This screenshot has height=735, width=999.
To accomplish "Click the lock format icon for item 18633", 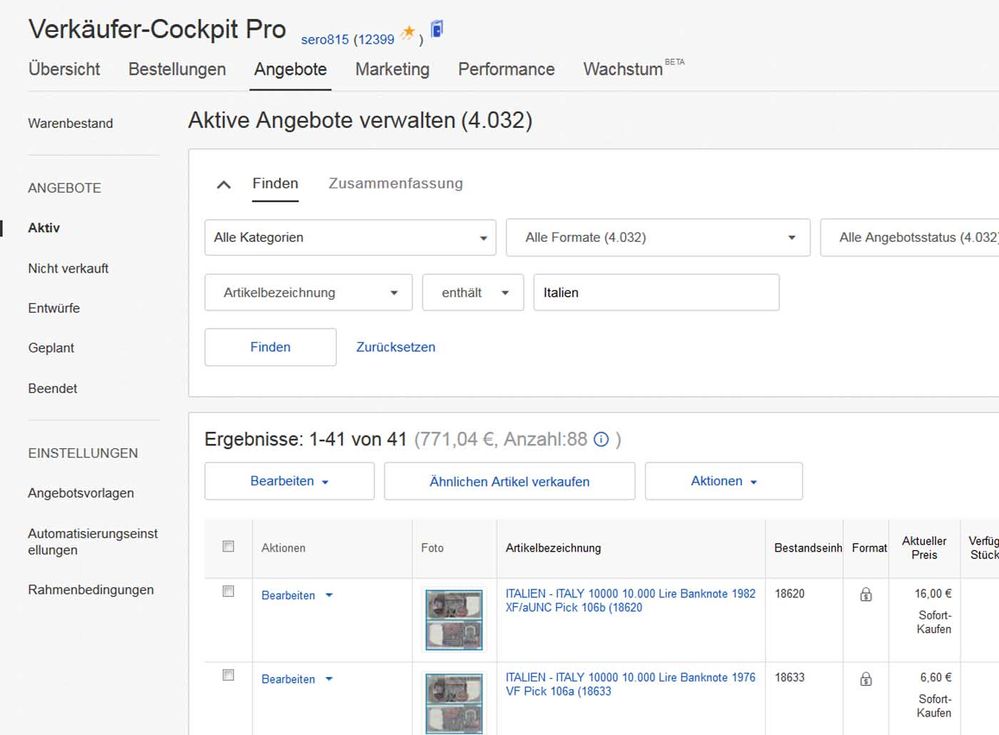I will coord(866,679).
